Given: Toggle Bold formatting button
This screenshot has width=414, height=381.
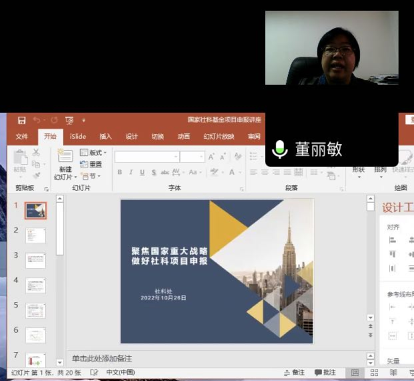Looking at the screenshot, I should point(120,172).
